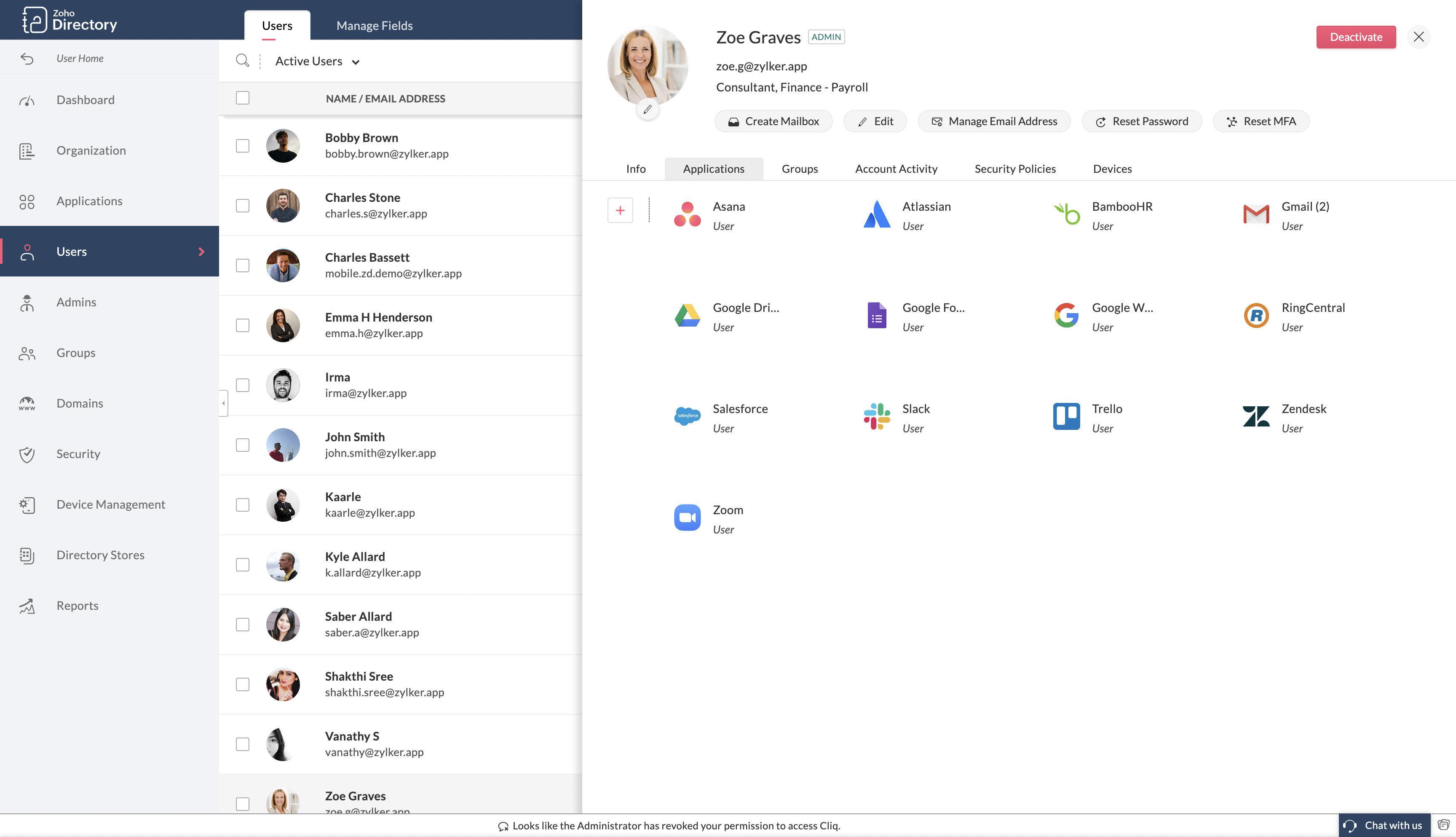The height and width of the screenshot is (837, 1456).
Task: Select the Zendesk app icon
Action: coord(1255,416)
